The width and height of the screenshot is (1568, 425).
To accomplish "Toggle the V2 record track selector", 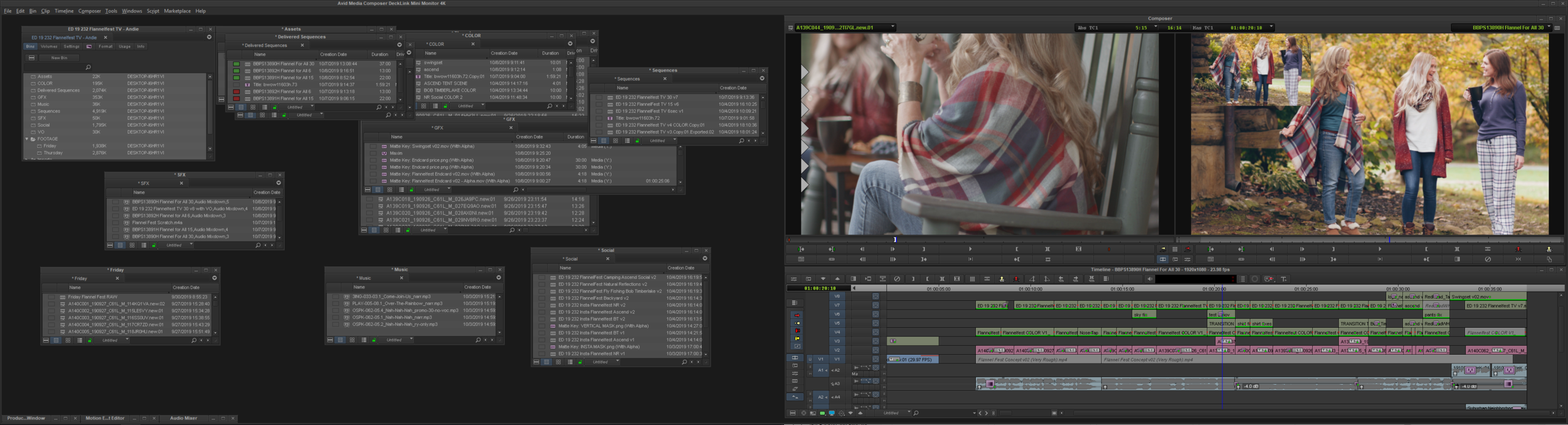I will coord(837,350).
